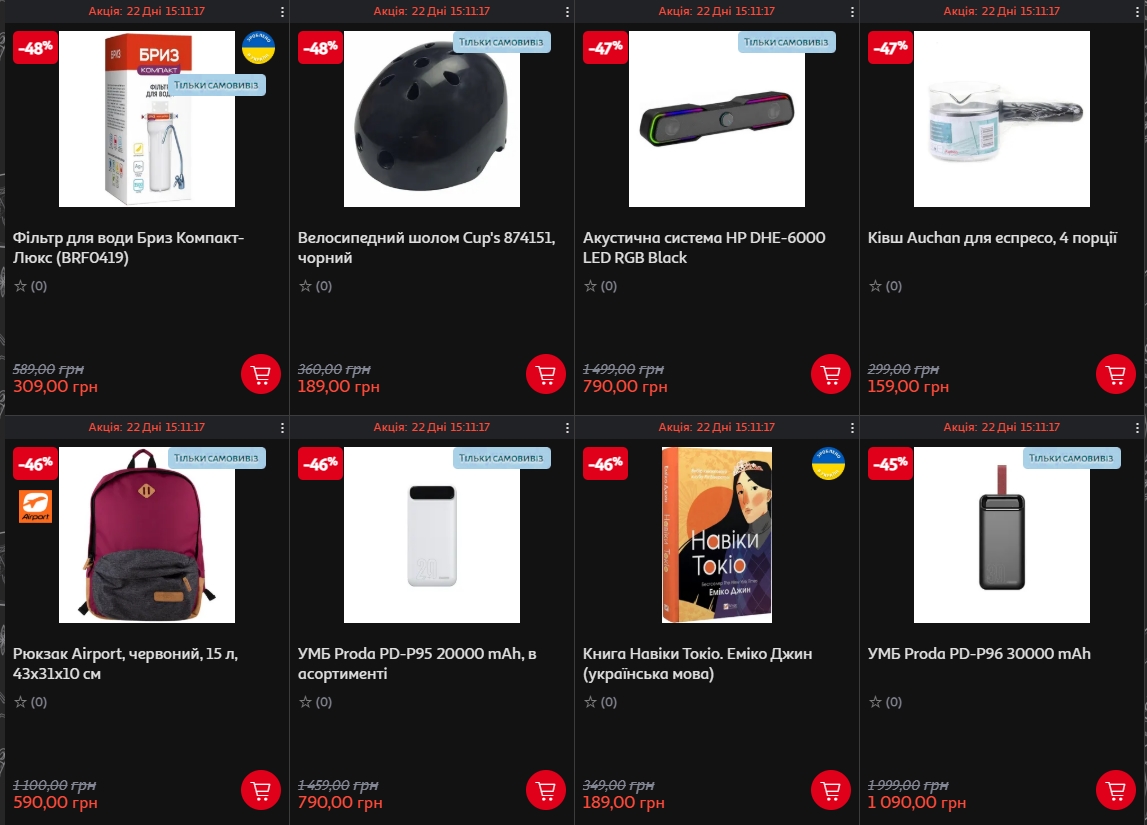Image resolution: width=1147 pixels, height=825 pixels.
Task: Open the Акустична система HP DHE-6000 title
Action: coord(704,247)
